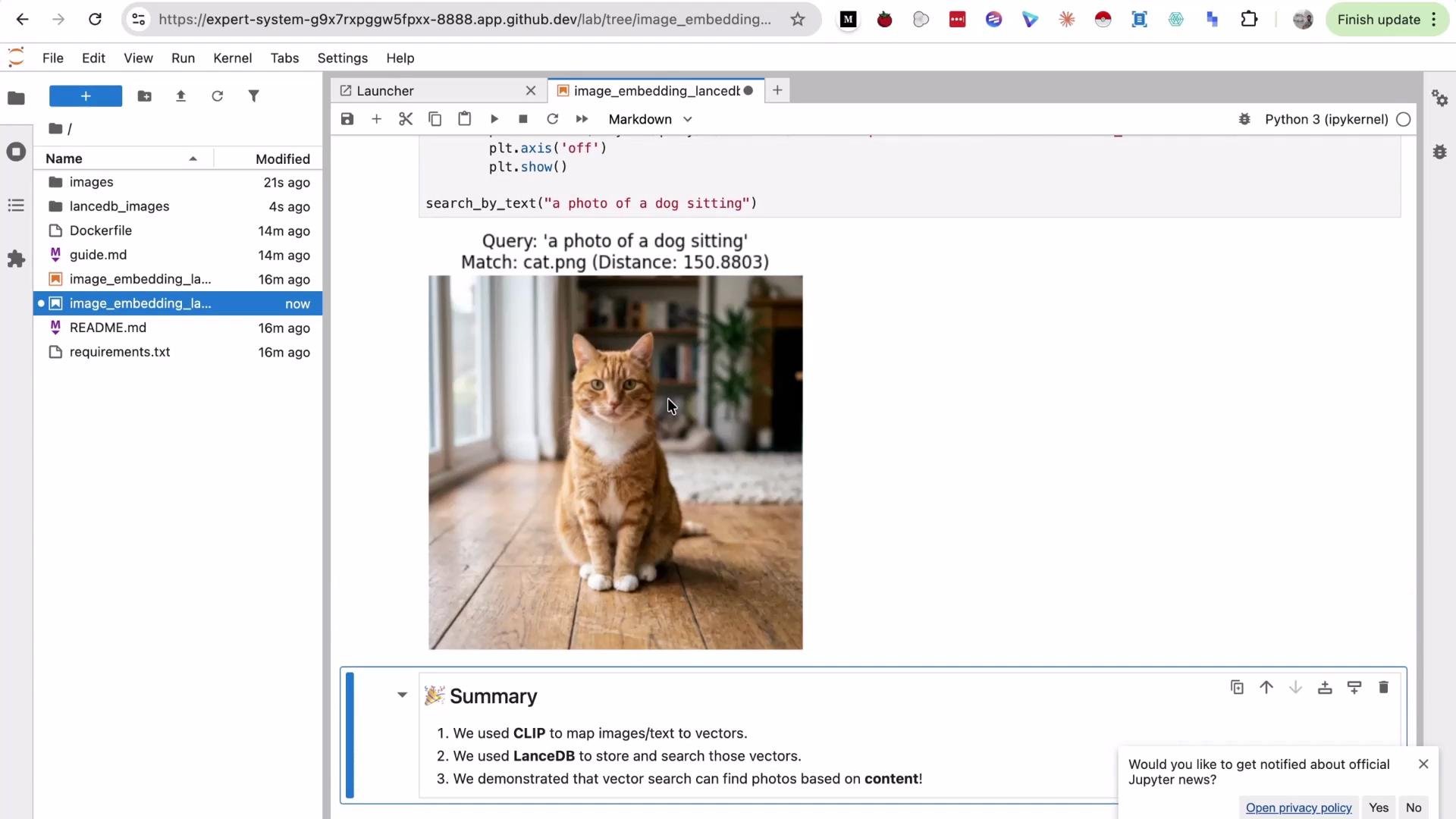The width and height of the screenshot is (1456, 819).
Task: Insert a cell below with the plus icon
Action: click(376, 119)
